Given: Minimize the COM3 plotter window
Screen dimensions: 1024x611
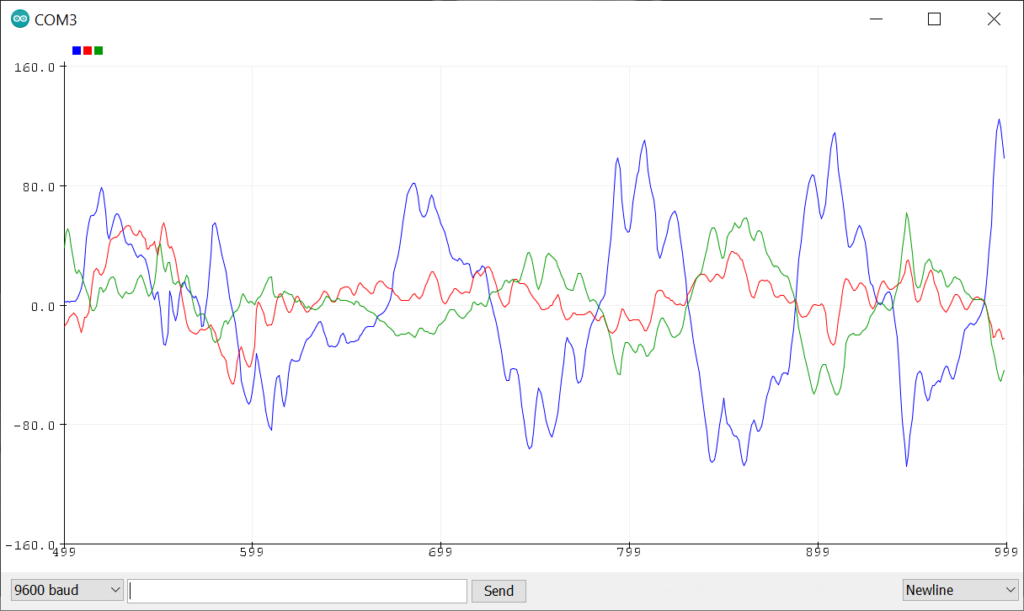Looking at the screenshot, I should pos(876,19).
